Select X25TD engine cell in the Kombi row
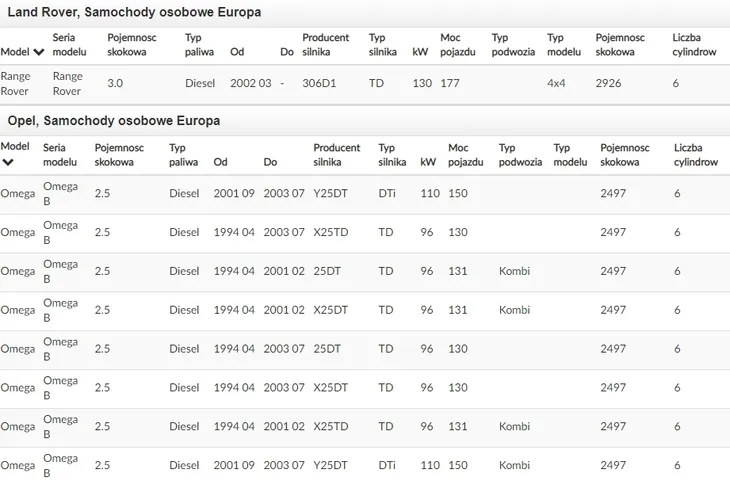The image size is (730, 480). (x=331, y=426)
